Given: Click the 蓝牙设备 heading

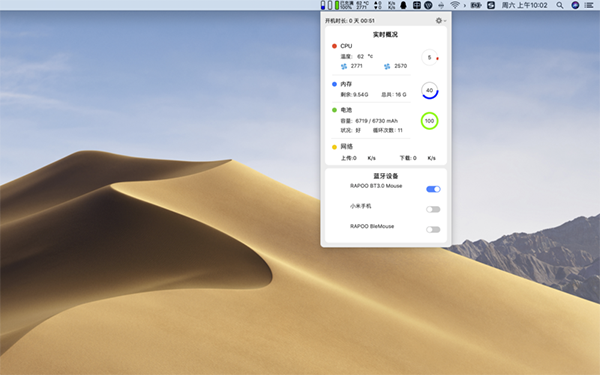Looking at the screenshot, I should [x=386, y=176].
